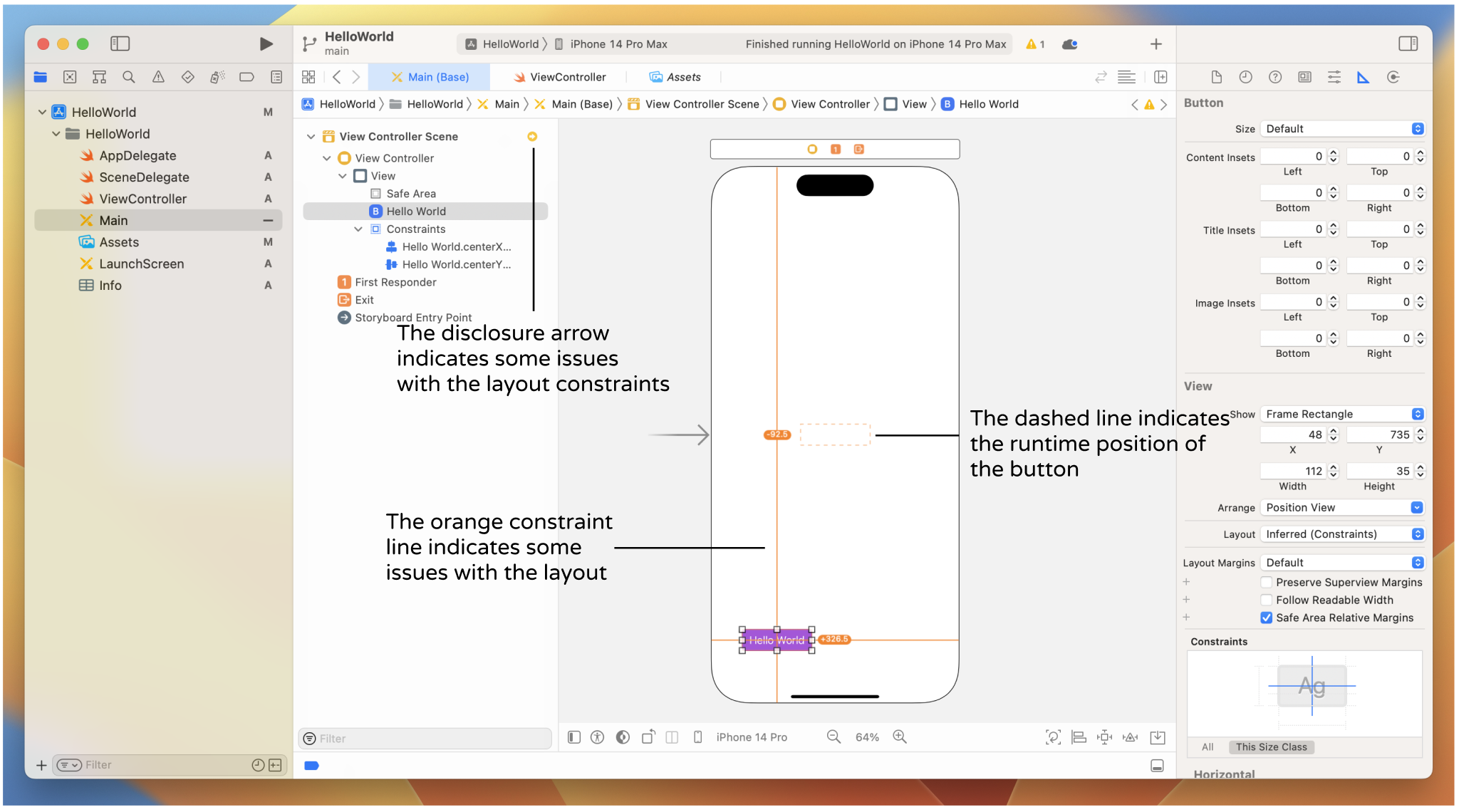This screenshot has height=812, width=1459.
Task: Open the File inspector
Action: 1217,77
